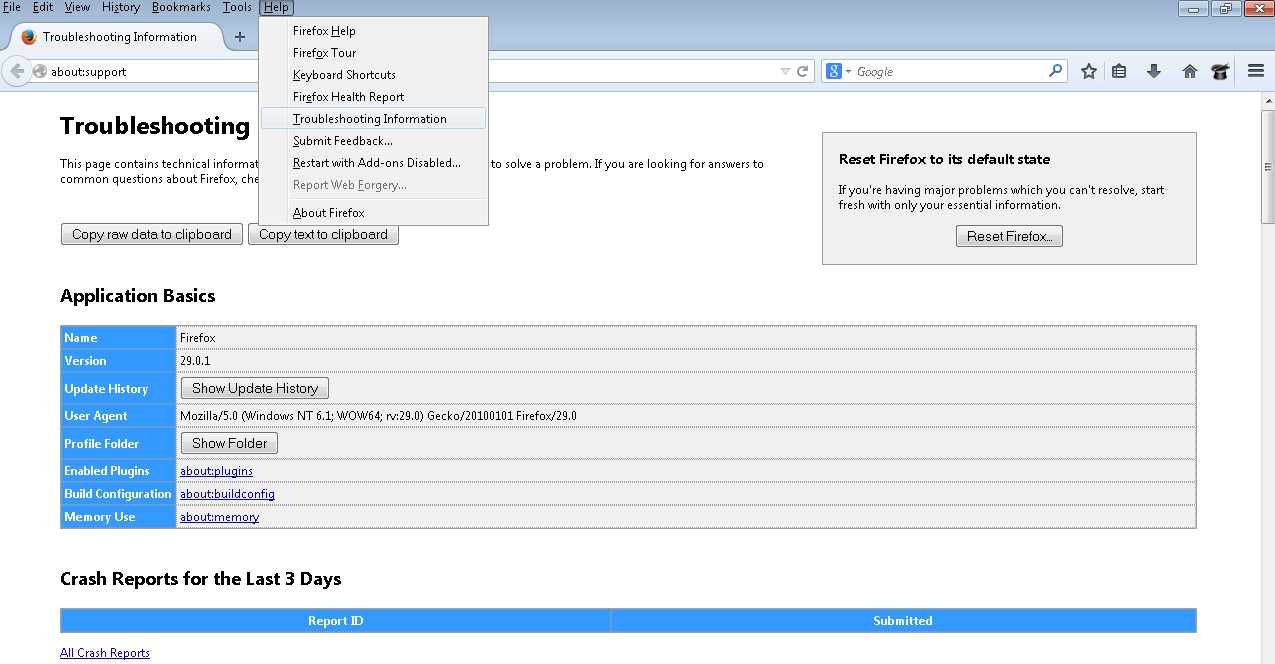Click Reset Firefox to its default state heading
The image size is (1275, 664).
pyautogui.click(x=944, y=159)
